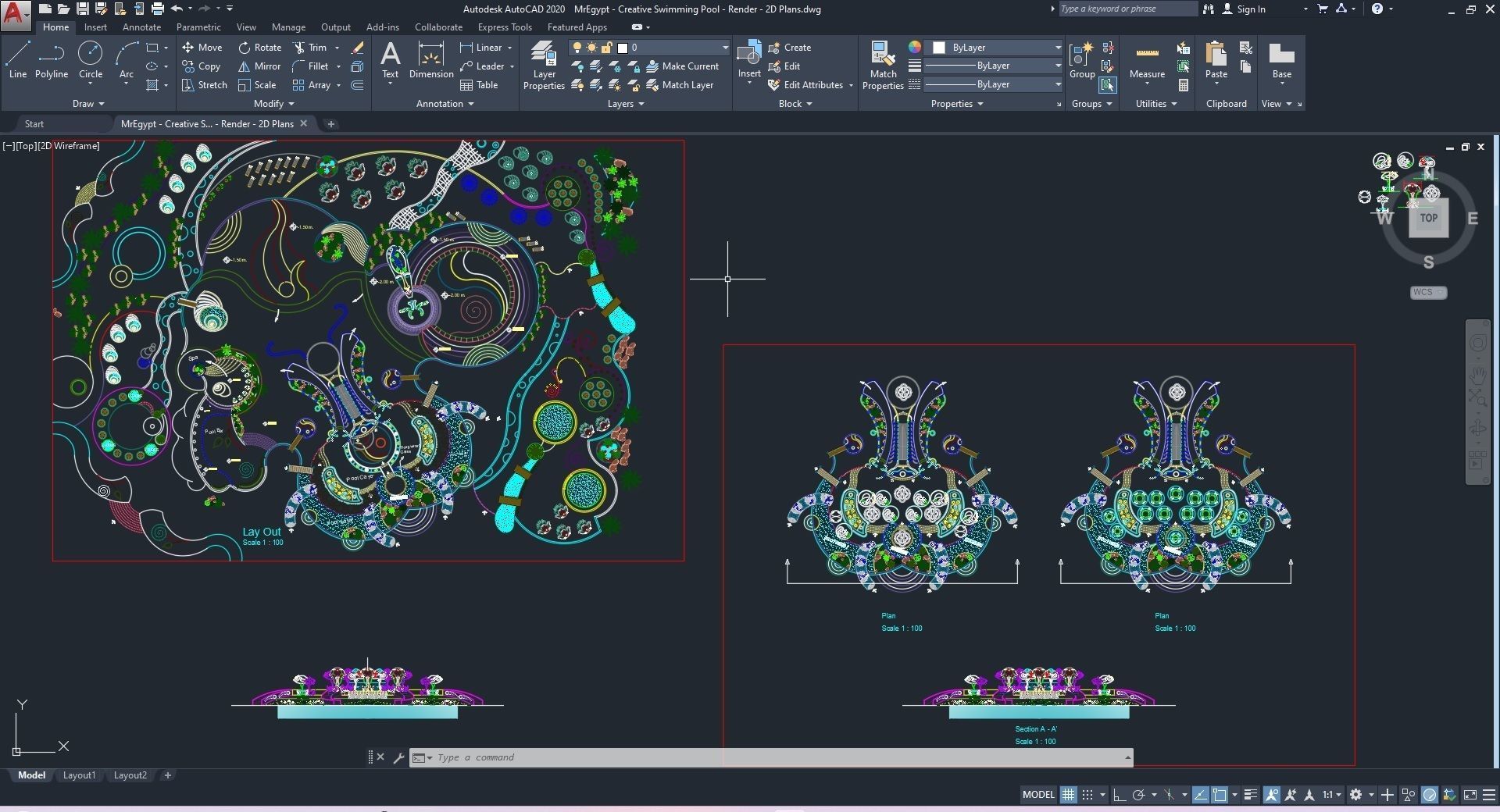Expand the object color ByLayer dropdown
Viewport: 1500px width, 812px height.
1057,48
